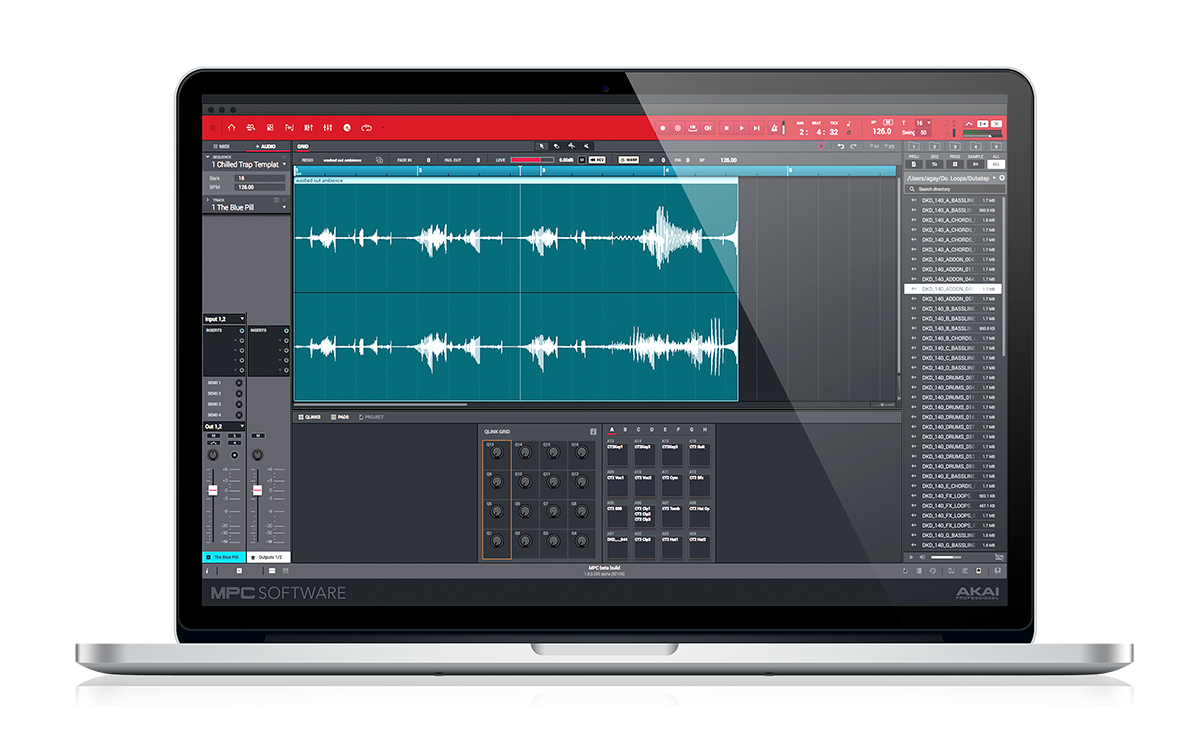
Task: Select the ALL browser filter
Action: [996, 164]
